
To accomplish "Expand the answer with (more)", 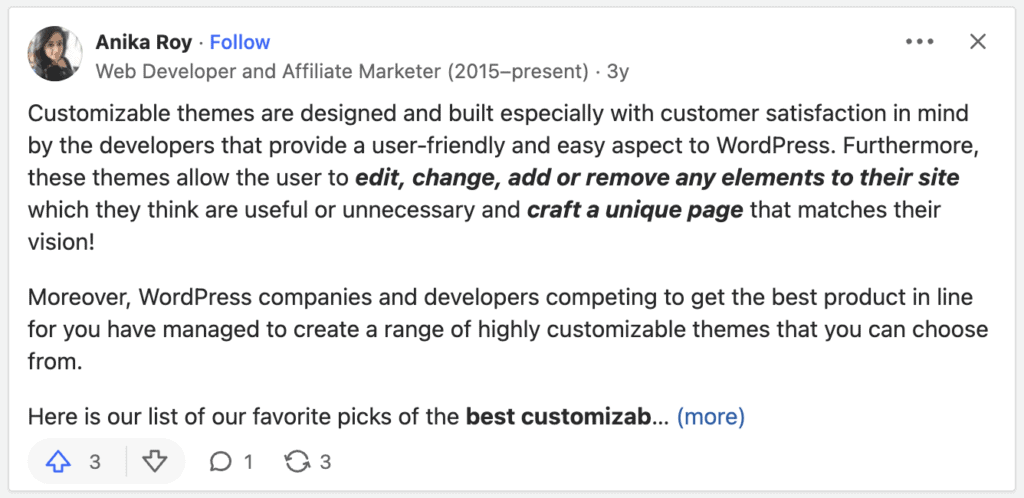I will tap(711, 416).
